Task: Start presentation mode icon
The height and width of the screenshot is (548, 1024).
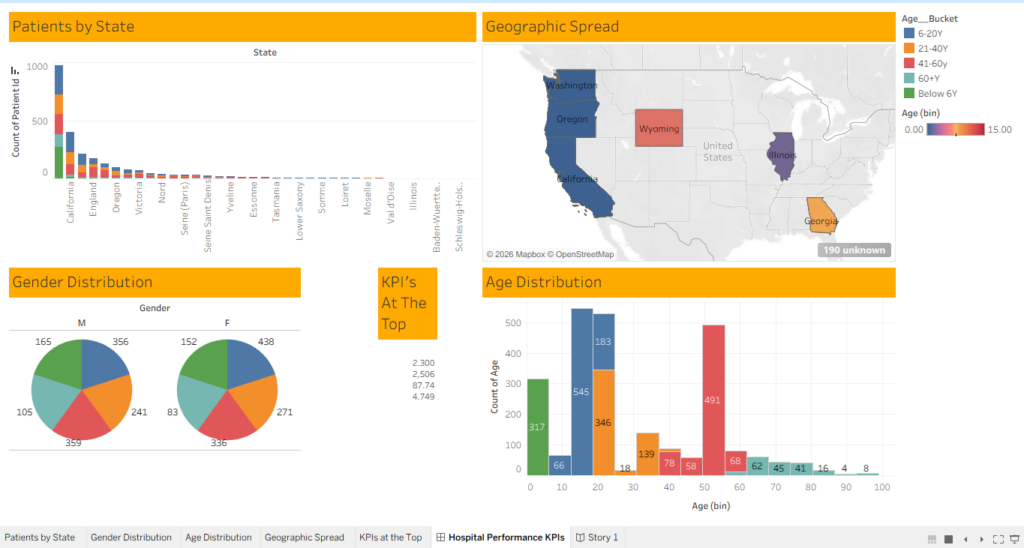Action: click(x=1015, y=539)
